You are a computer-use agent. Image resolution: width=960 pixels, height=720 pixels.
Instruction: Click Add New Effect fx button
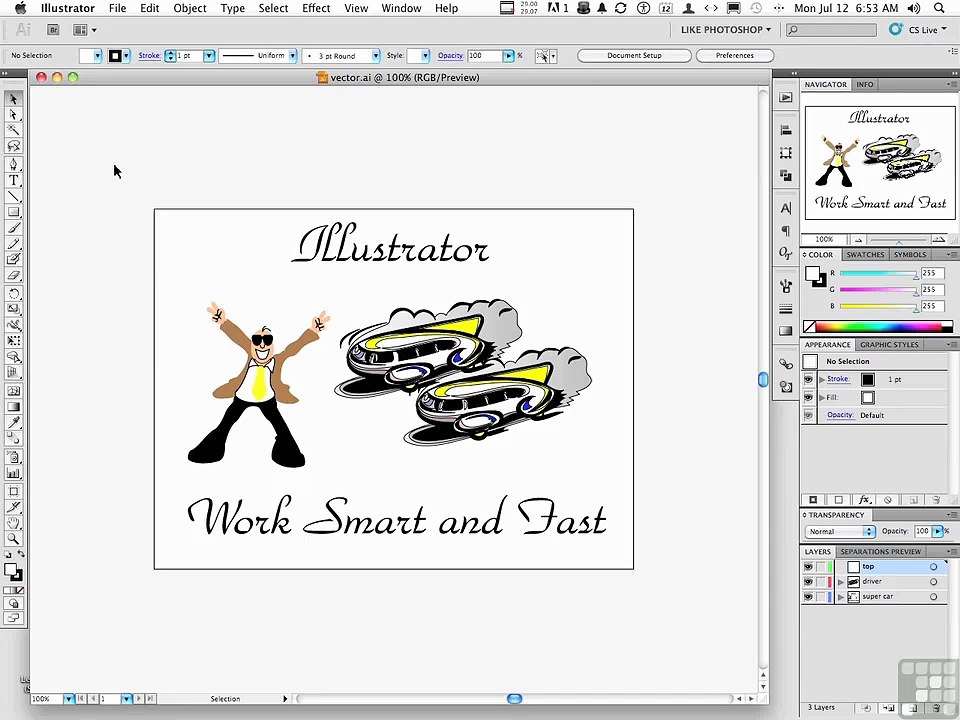pos(864,500)
